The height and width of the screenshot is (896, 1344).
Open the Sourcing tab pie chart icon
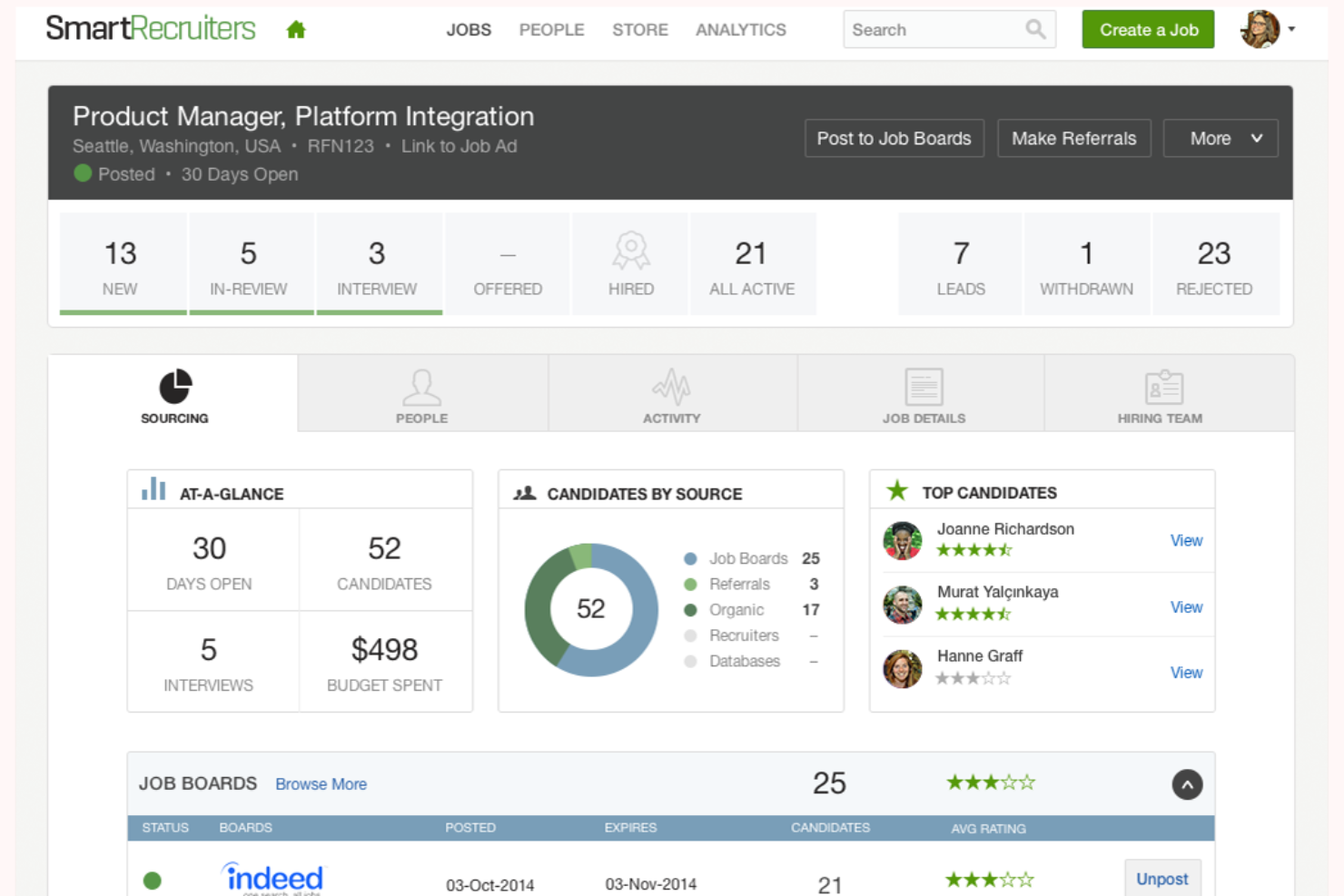174,384
